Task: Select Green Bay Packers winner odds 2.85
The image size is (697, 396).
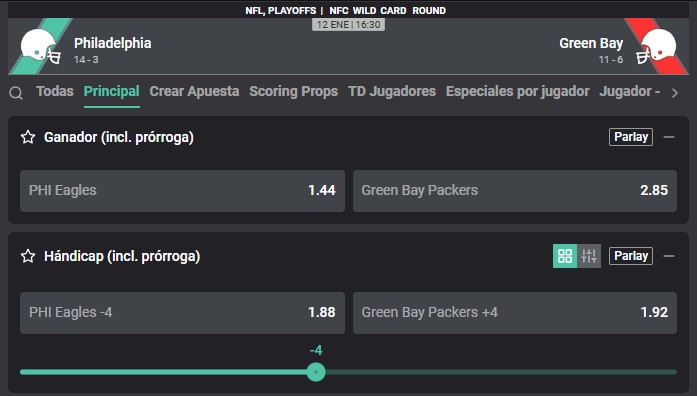Action: click(x=515, y=191)
